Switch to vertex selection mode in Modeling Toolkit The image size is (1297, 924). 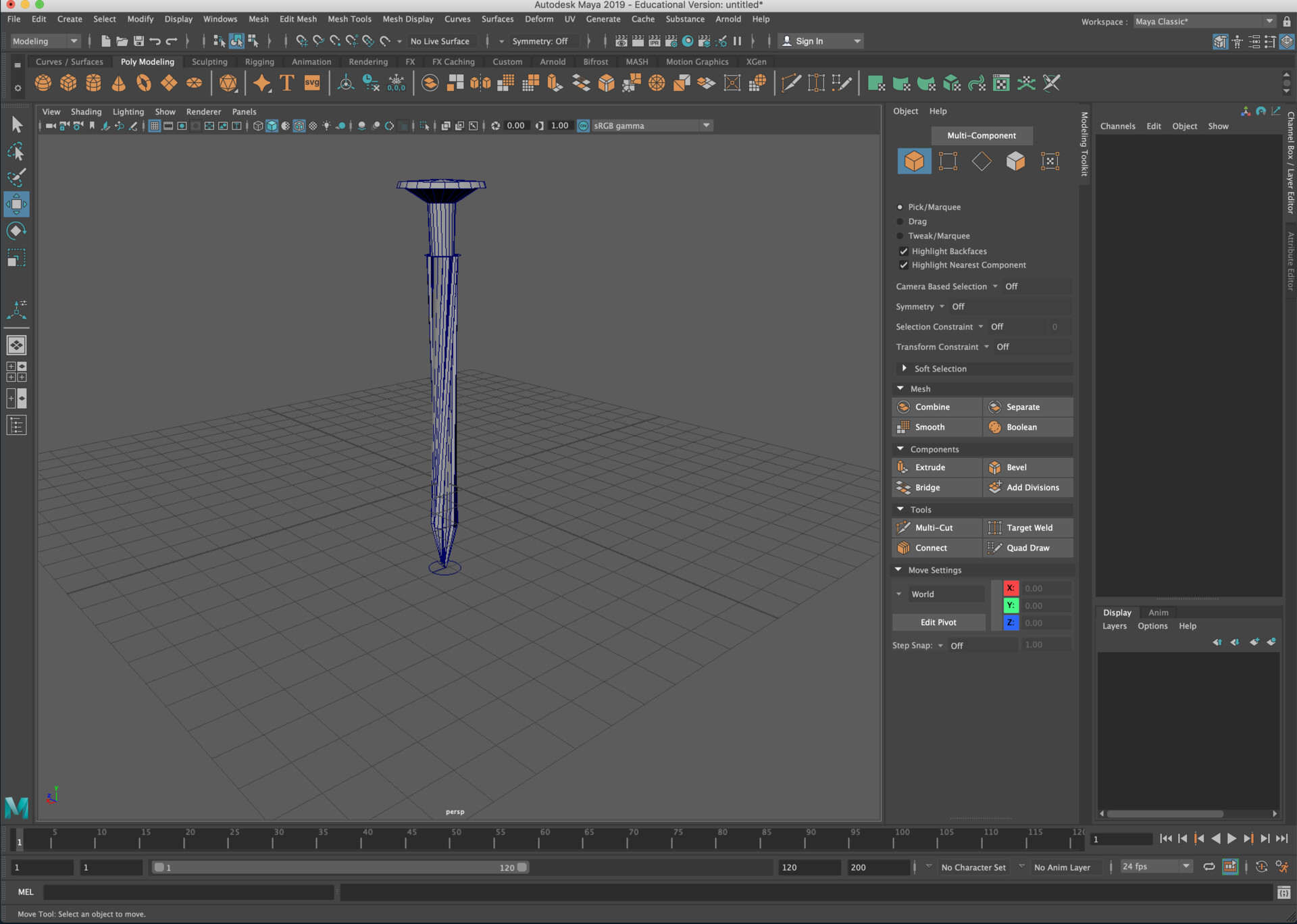[948, 161]
